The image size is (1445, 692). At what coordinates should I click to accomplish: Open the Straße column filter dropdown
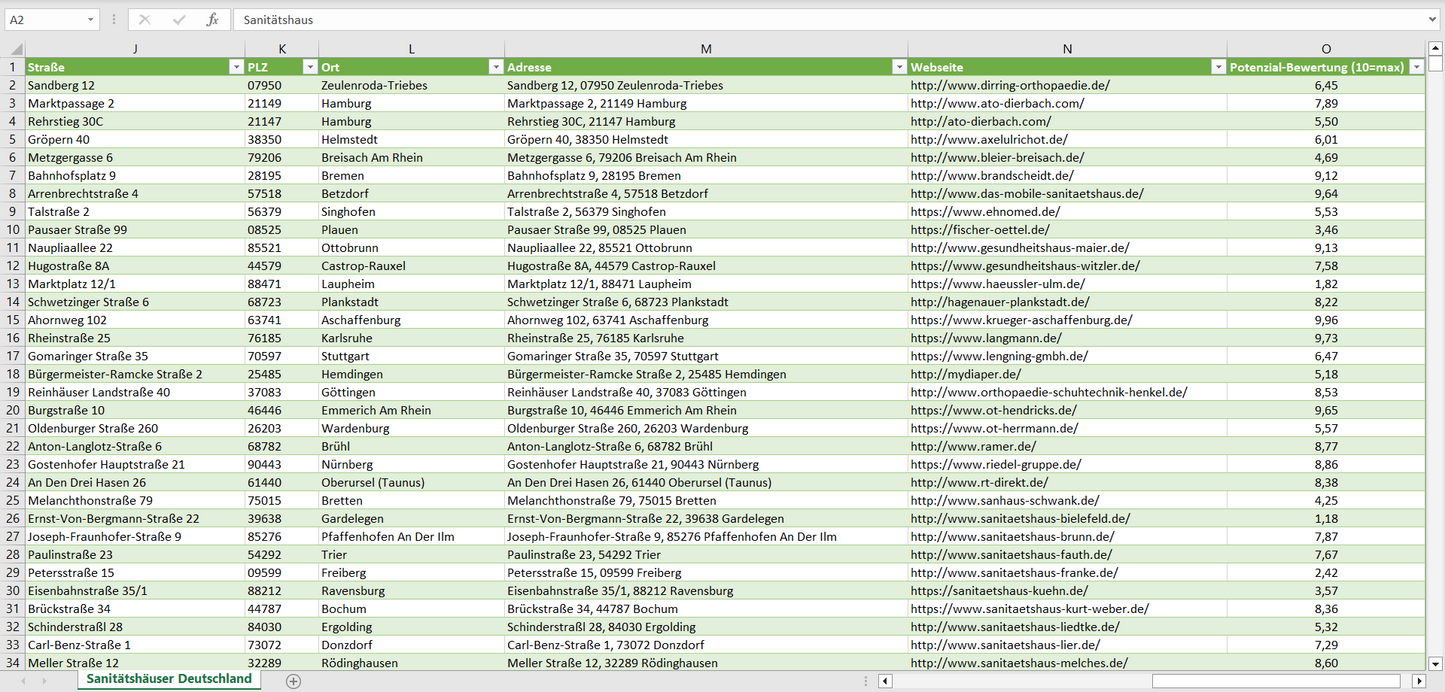(235, 67)
